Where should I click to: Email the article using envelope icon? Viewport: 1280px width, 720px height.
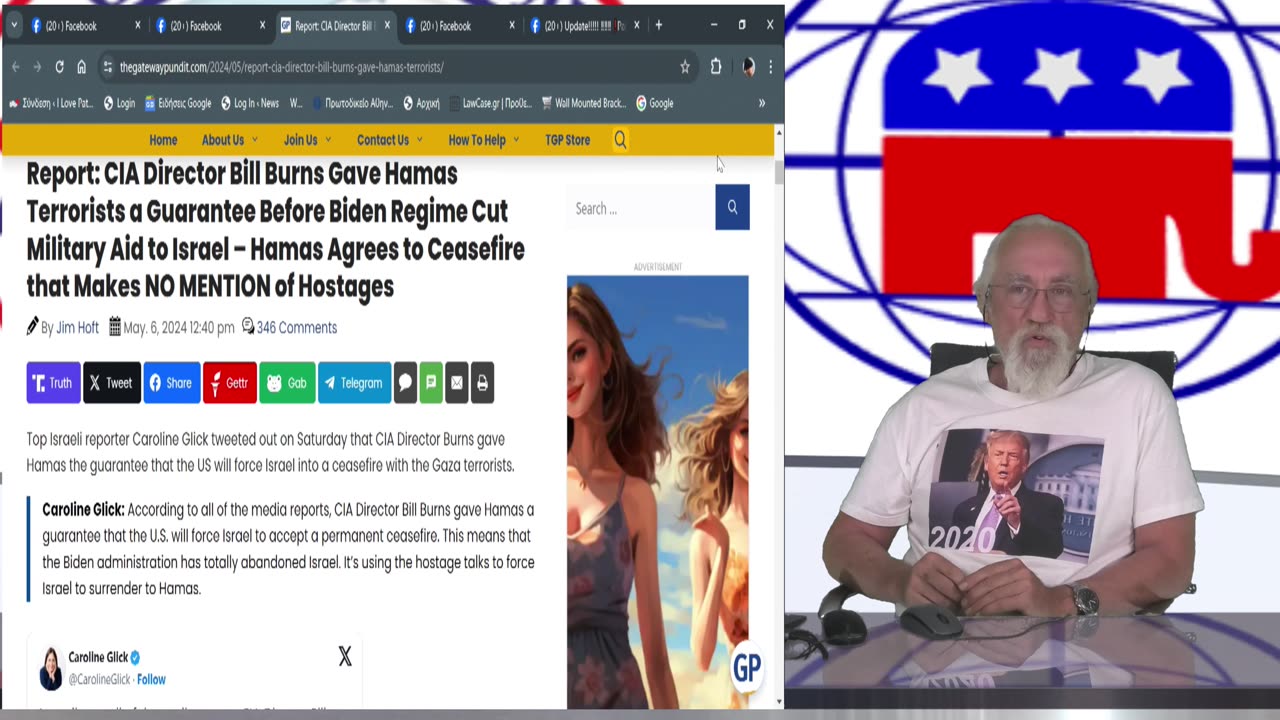coord(457,383)
